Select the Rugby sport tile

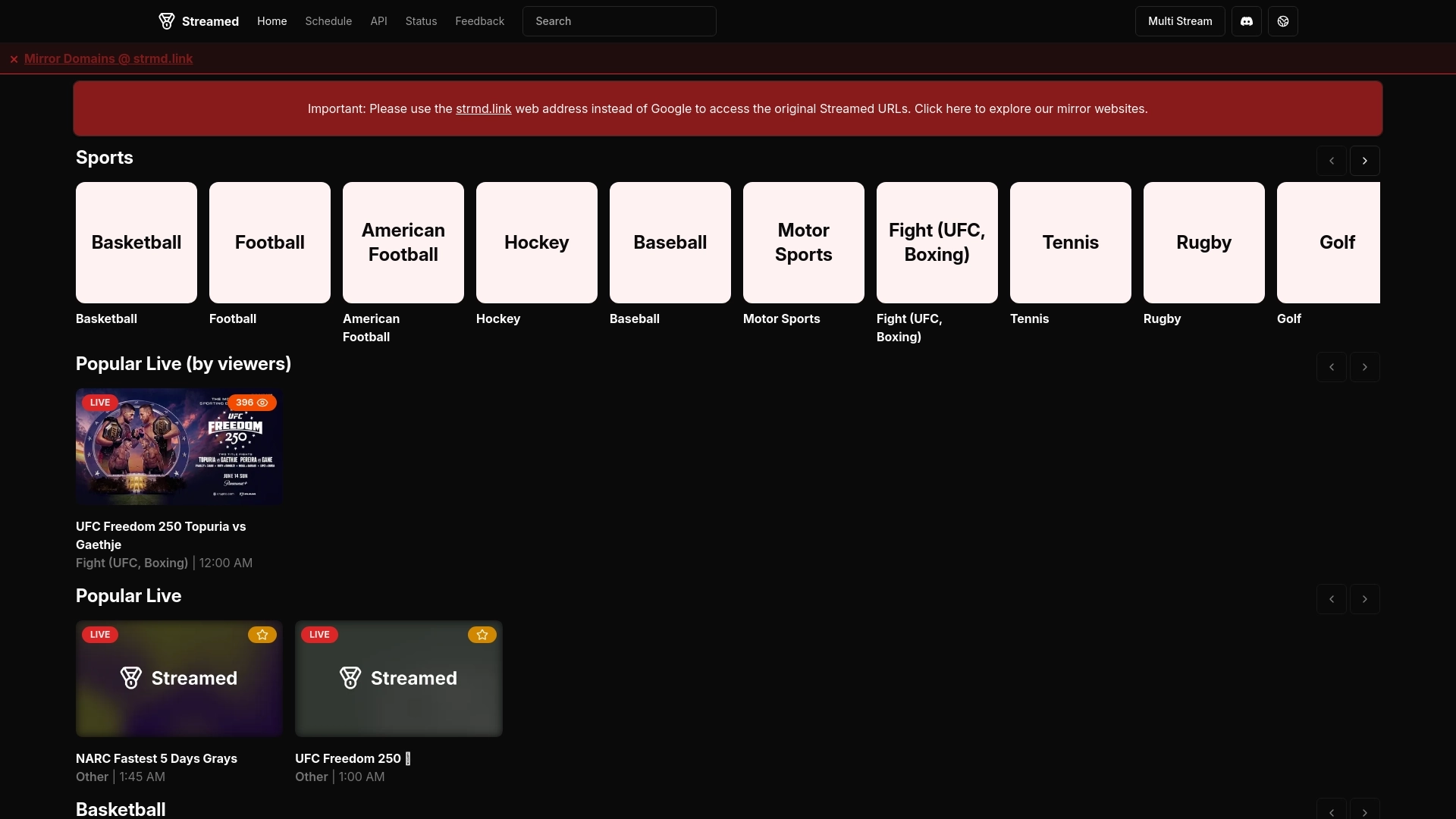coord(1204,243)
